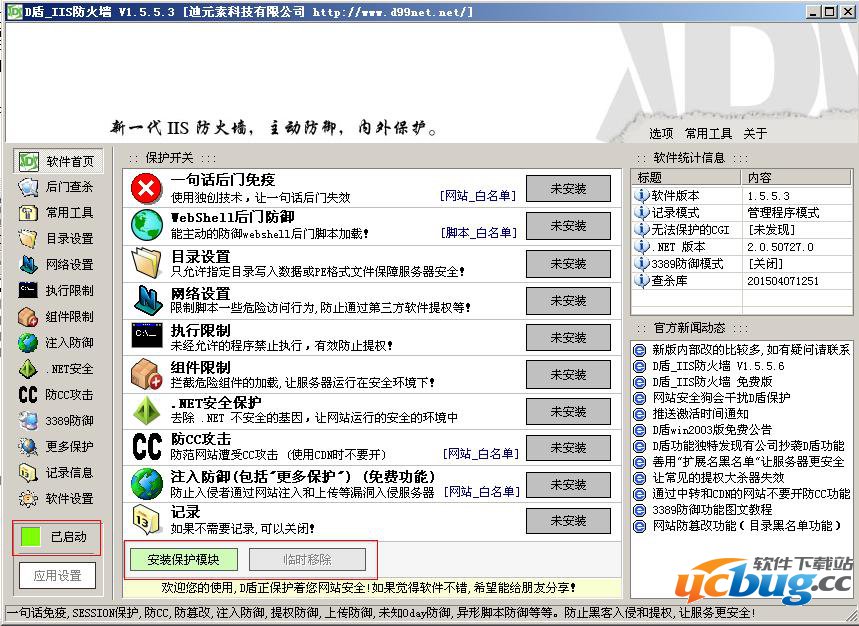Image resolution: width=859 pixels, height=626 pixels.
Task: Go to 目录设置 in the sidebar
Action: tap(58, 239)
